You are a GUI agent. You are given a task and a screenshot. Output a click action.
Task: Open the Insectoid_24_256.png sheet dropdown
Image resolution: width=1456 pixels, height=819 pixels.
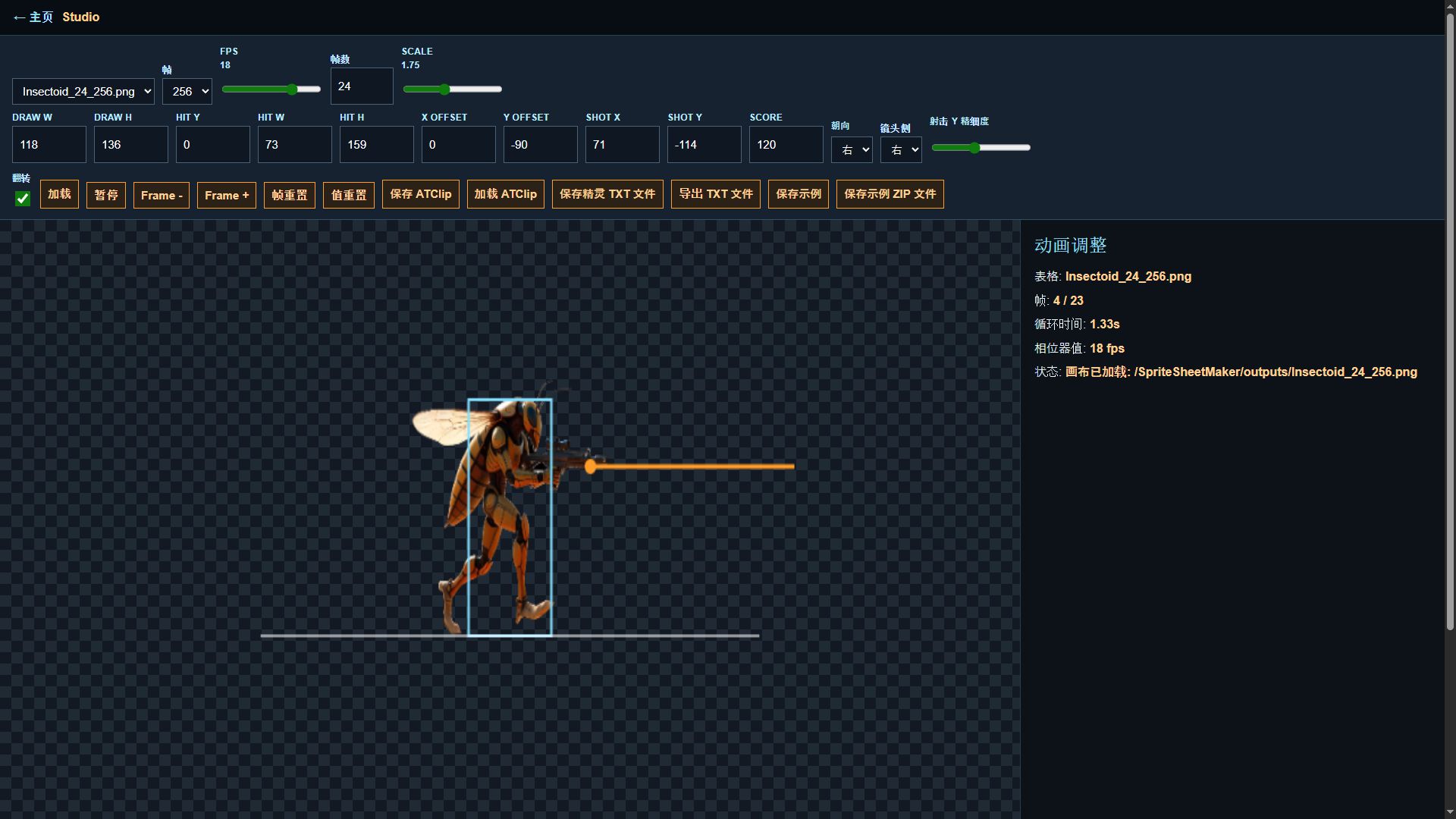tap(83, 92)
